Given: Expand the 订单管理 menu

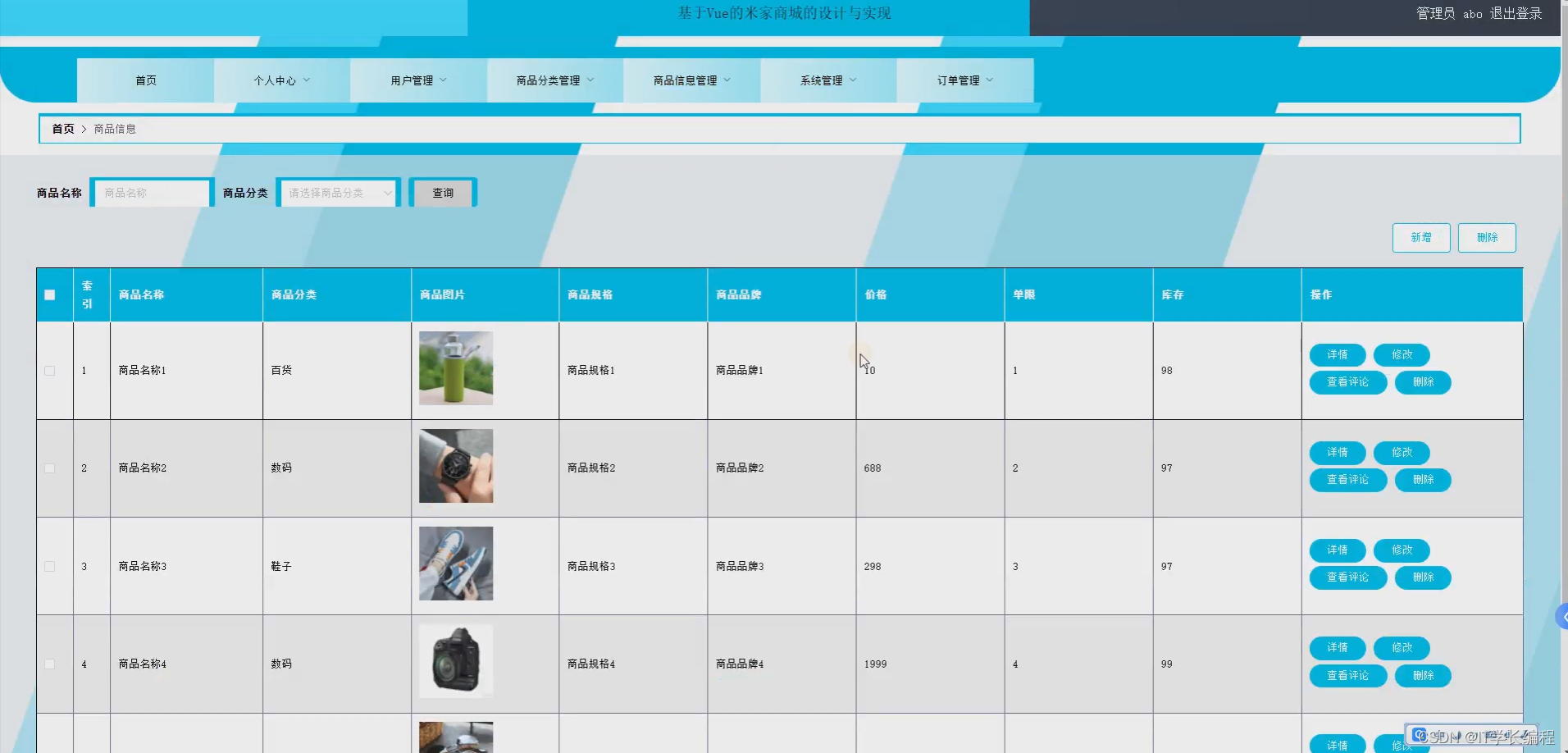Looking at the screenshot, I should pos(965,80).
